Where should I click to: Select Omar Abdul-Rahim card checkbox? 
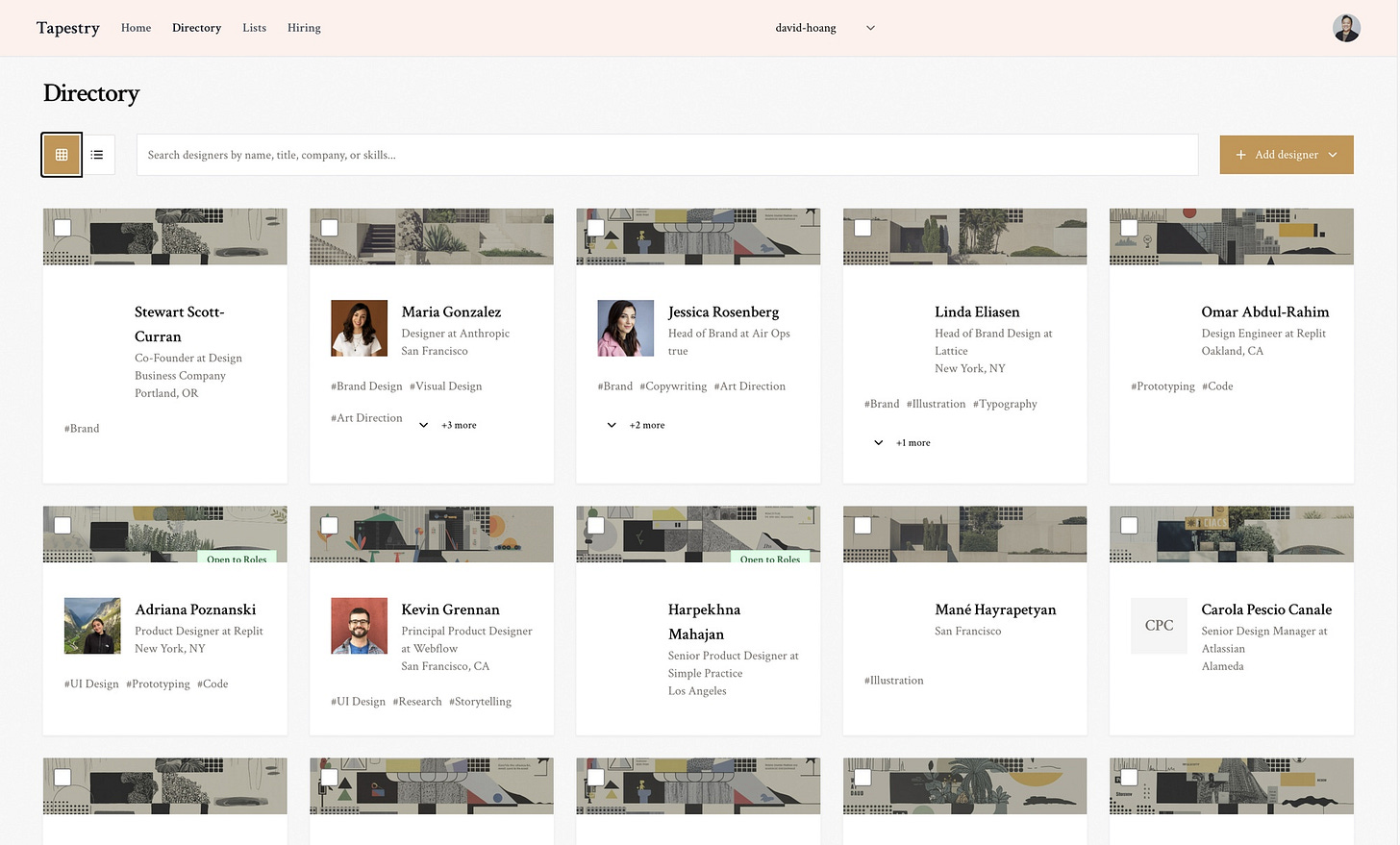point(1129,228)
